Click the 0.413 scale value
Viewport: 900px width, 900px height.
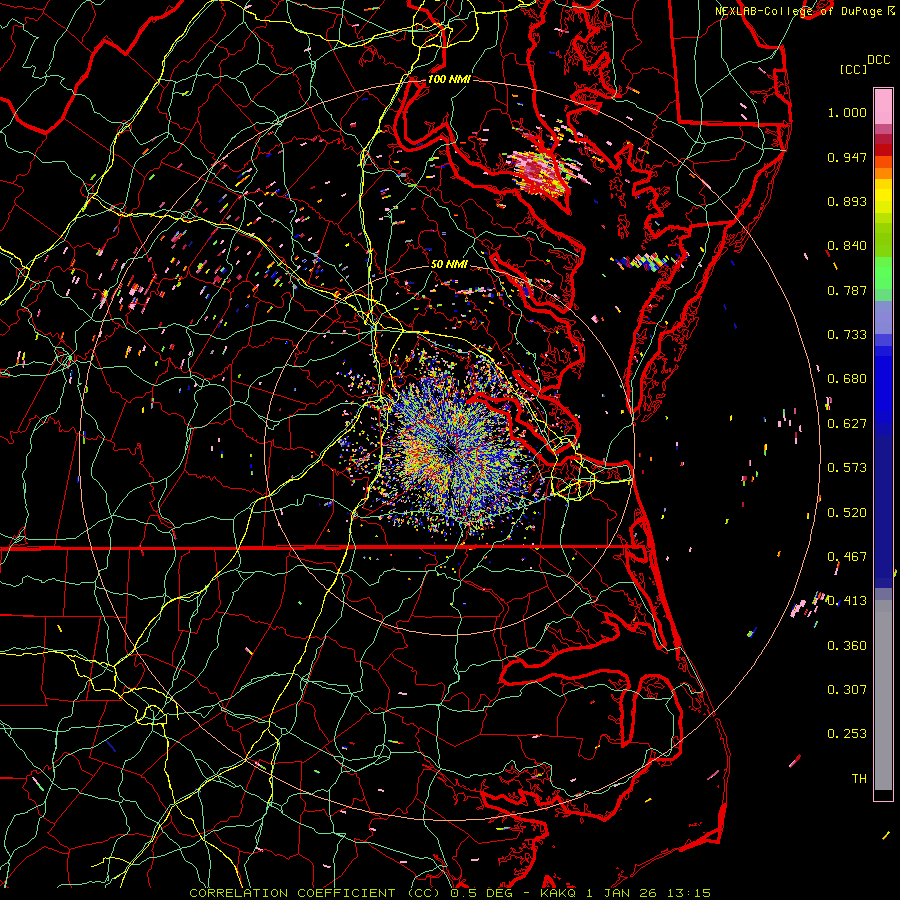pyautogui.click(x=847, y=601)
